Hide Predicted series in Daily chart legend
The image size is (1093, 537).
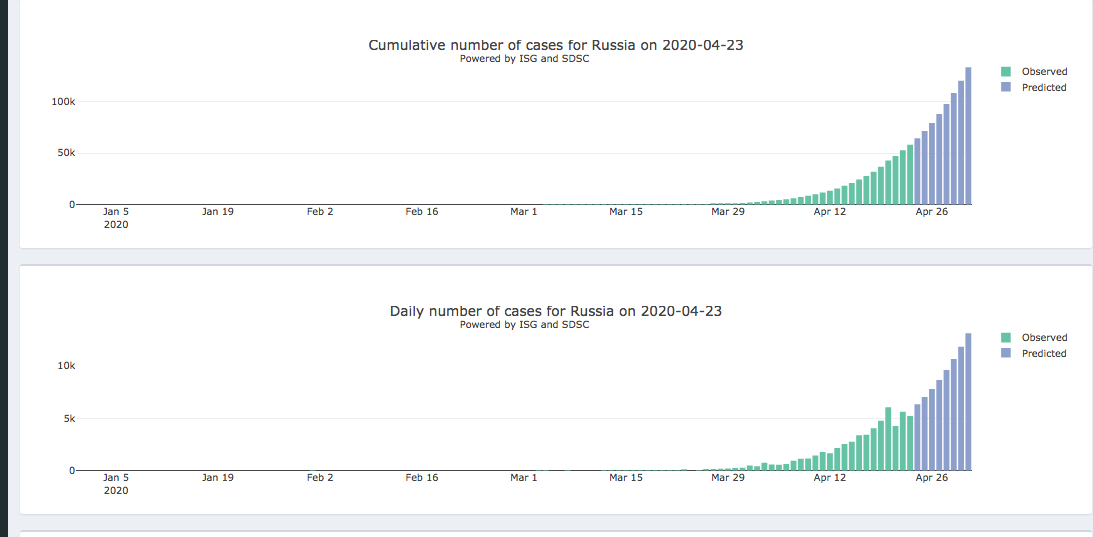1044,354
